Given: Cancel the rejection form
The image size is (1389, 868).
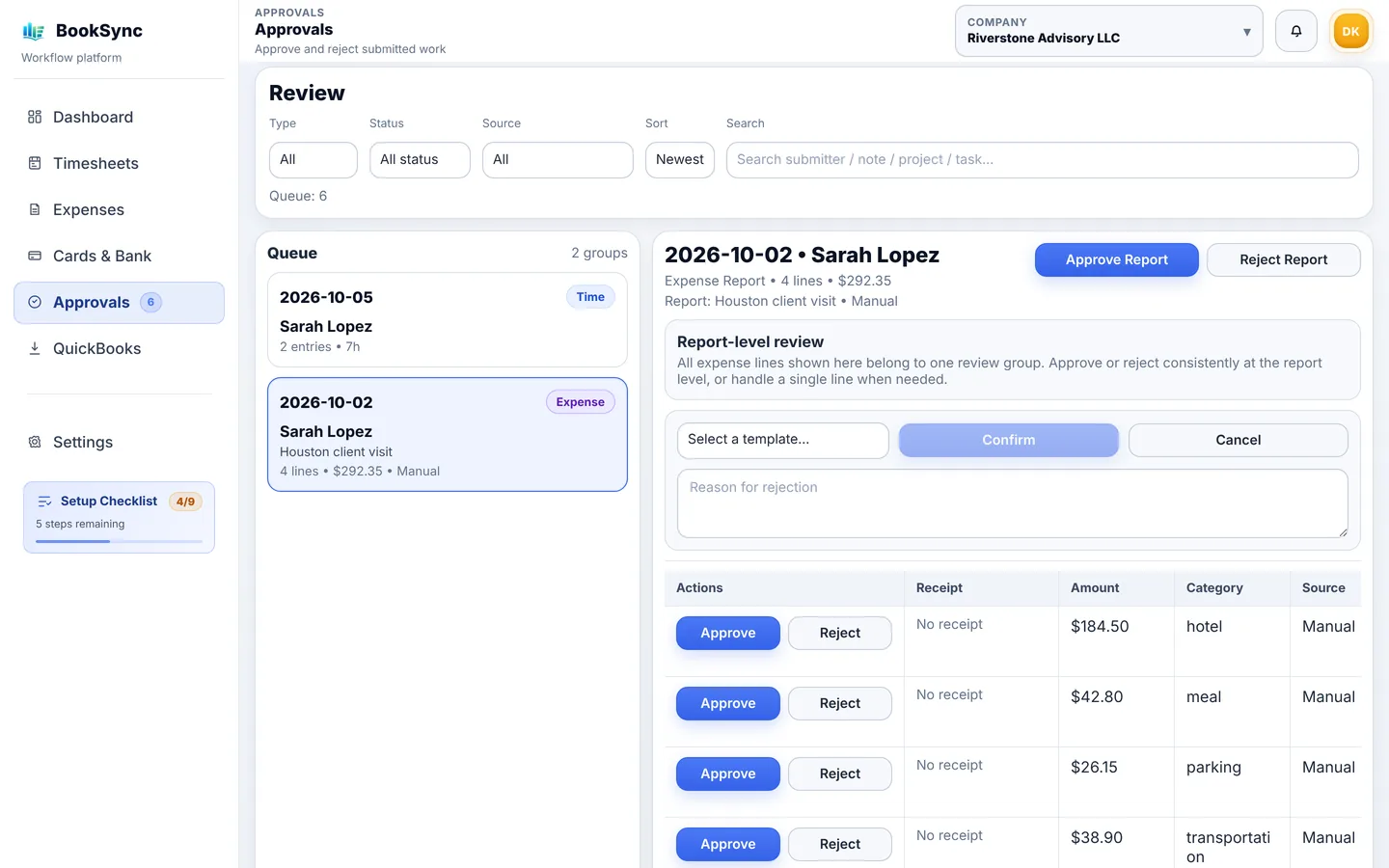Looking at the screenshot, I should coord(1239,440).
